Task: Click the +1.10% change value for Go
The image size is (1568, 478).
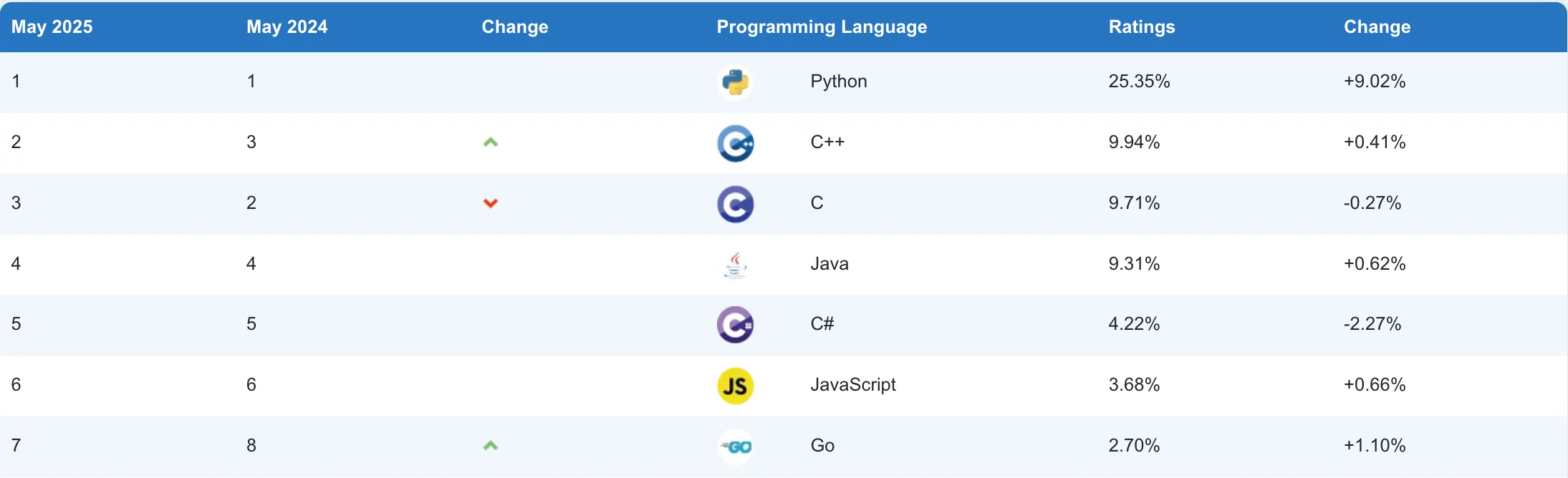Action: (x=1375, y=446)
